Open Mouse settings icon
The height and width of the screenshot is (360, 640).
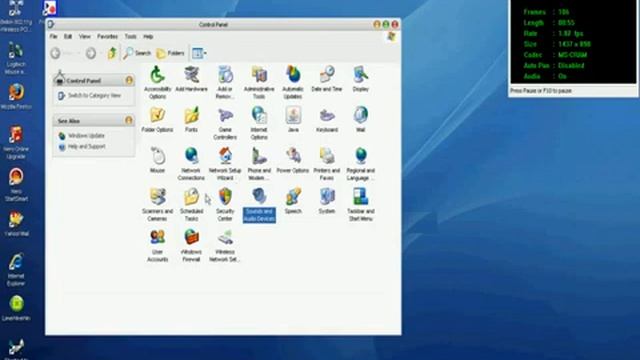pos(157,160)
